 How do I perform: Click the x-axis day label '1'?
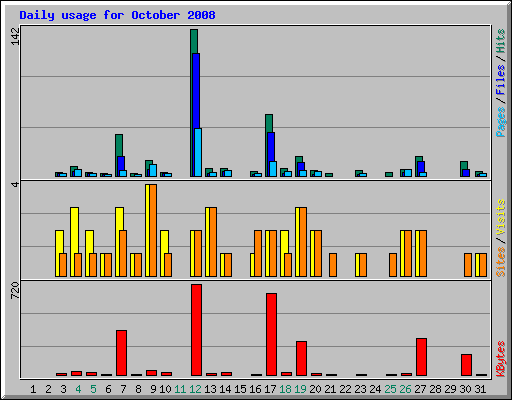(33, 389)
